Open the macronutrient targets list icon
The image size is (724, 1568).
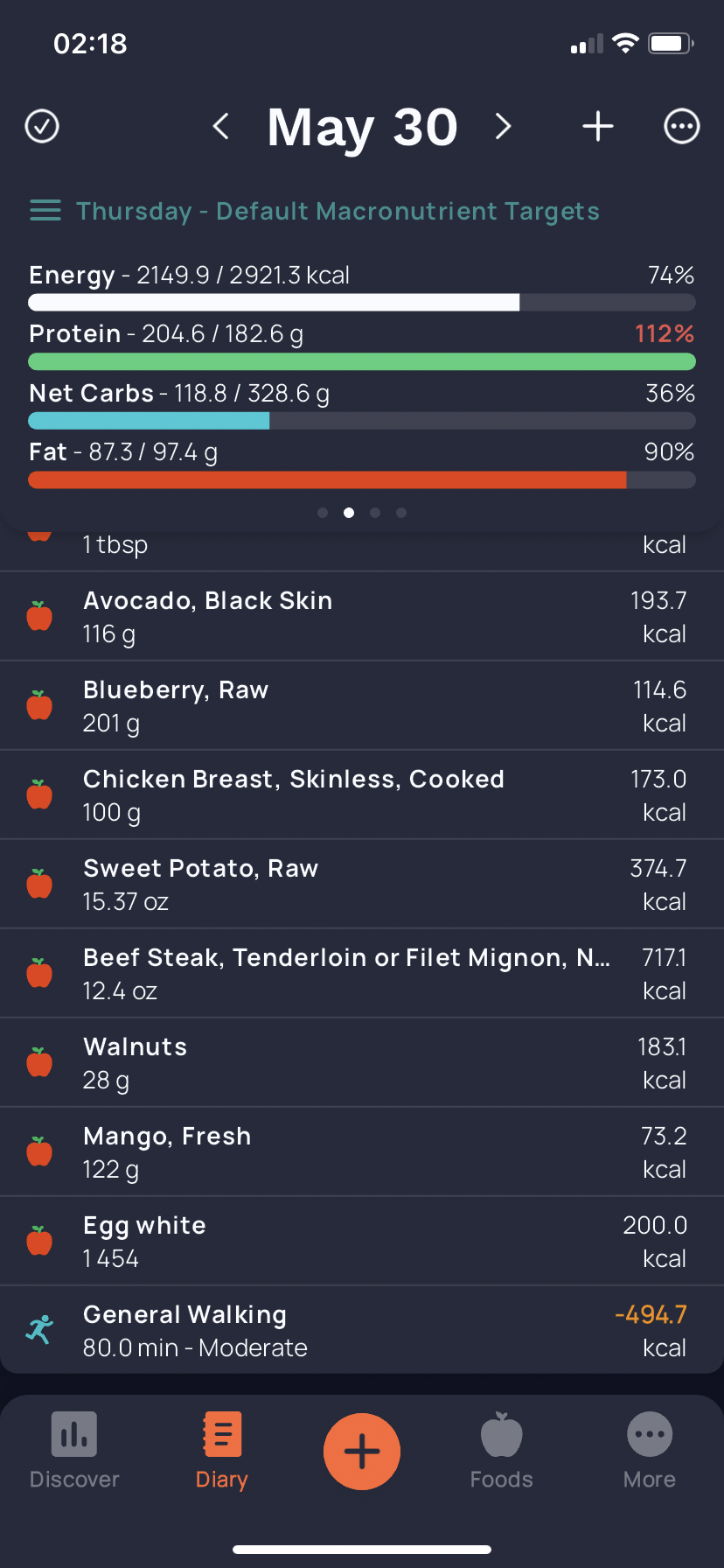[45, 211]
